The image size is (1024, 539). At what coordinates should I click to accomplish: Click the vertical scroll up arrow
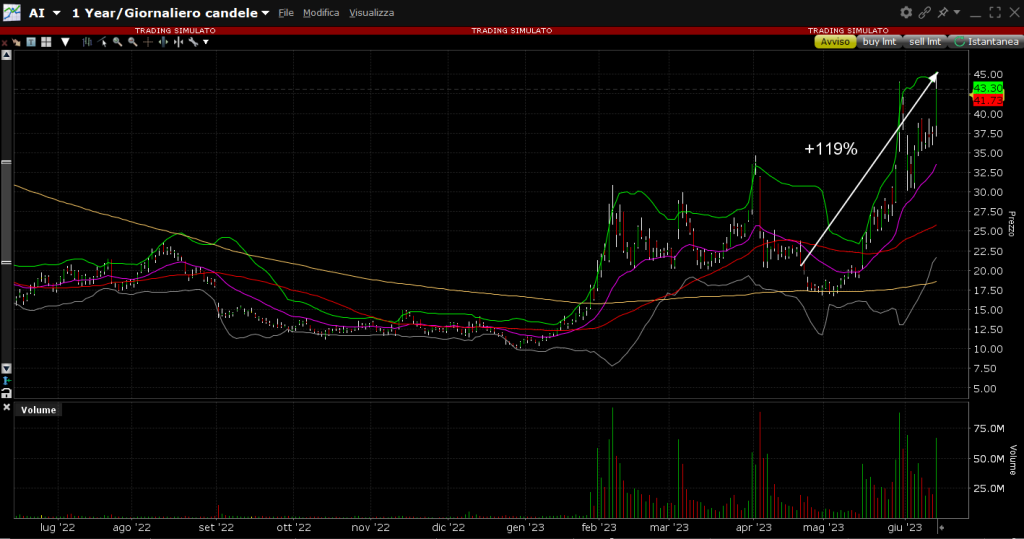[7, 56]
